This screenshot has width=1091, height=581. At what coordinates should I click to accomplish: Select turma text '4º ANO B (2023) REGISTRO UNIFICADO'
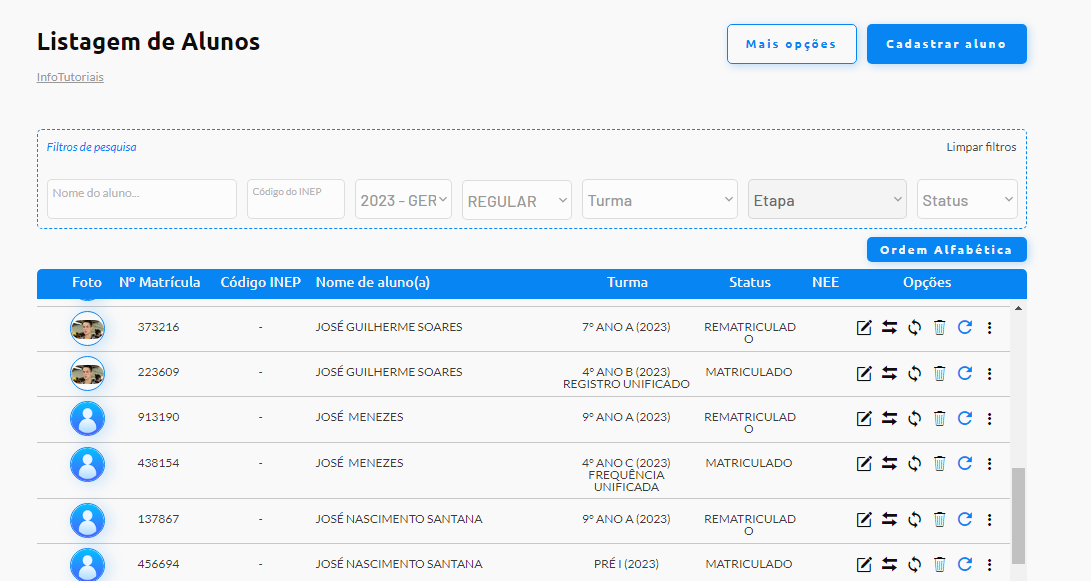(x=626, y=378)
